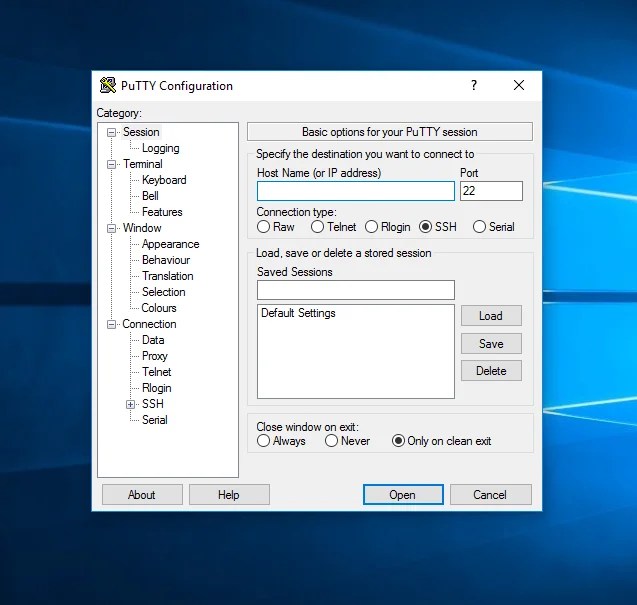Open the Telnet category in tree
Viewport: 637px width, 605px height.
(x=156, y=372)
